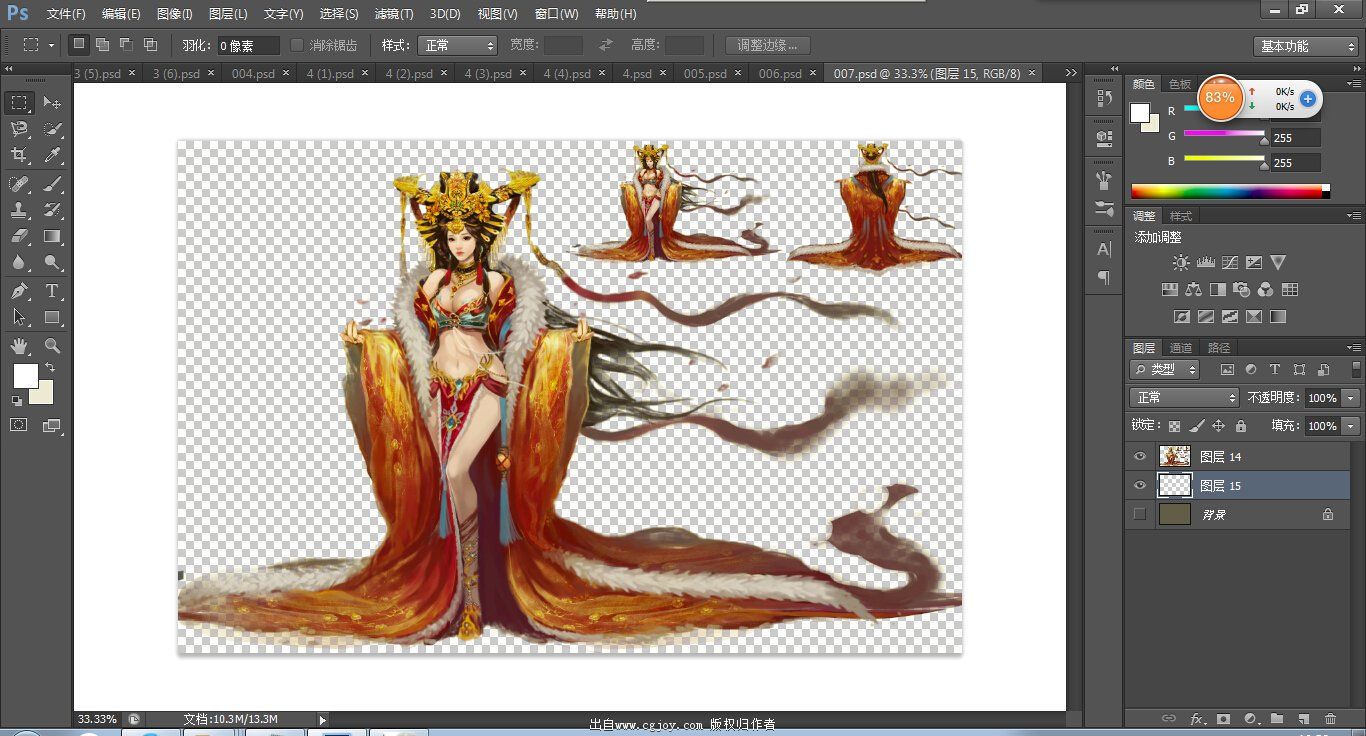Select the History Brush tool

coord(53,210)
